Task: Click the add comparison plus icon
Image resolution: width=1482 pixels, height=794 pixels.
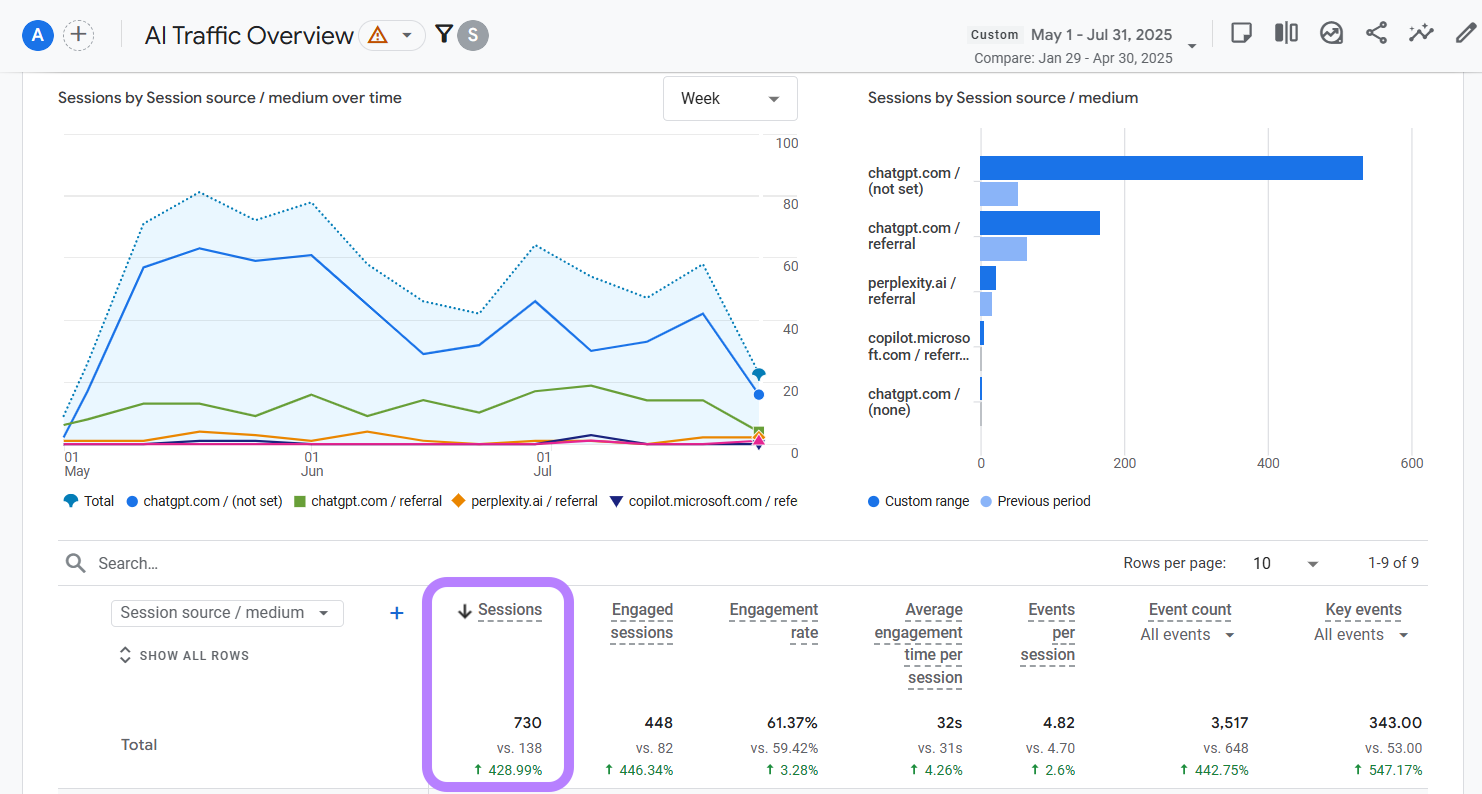Action: [x=78, y=35]
